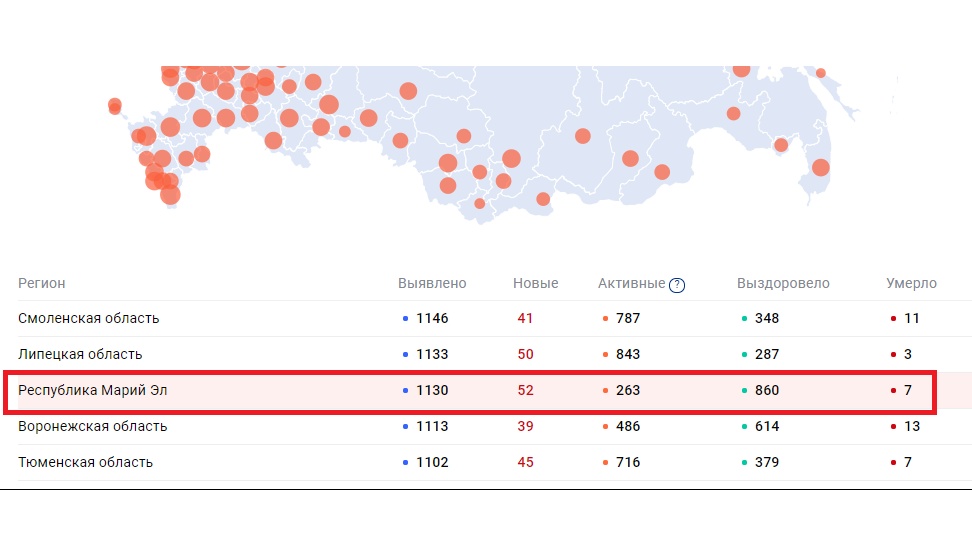Sort table by Новые column header
This screenshot has height=549, width=972.
pyautogui.click(x=535, y=283)
